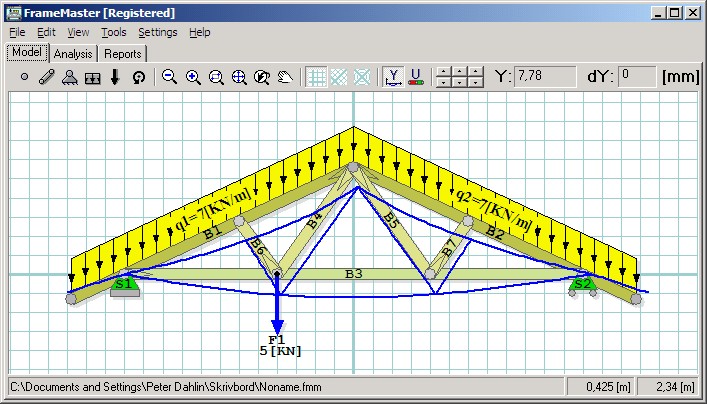Select the point force arrow tool
The height and width of the screenshot is (404, 707).
pos(115,77)
